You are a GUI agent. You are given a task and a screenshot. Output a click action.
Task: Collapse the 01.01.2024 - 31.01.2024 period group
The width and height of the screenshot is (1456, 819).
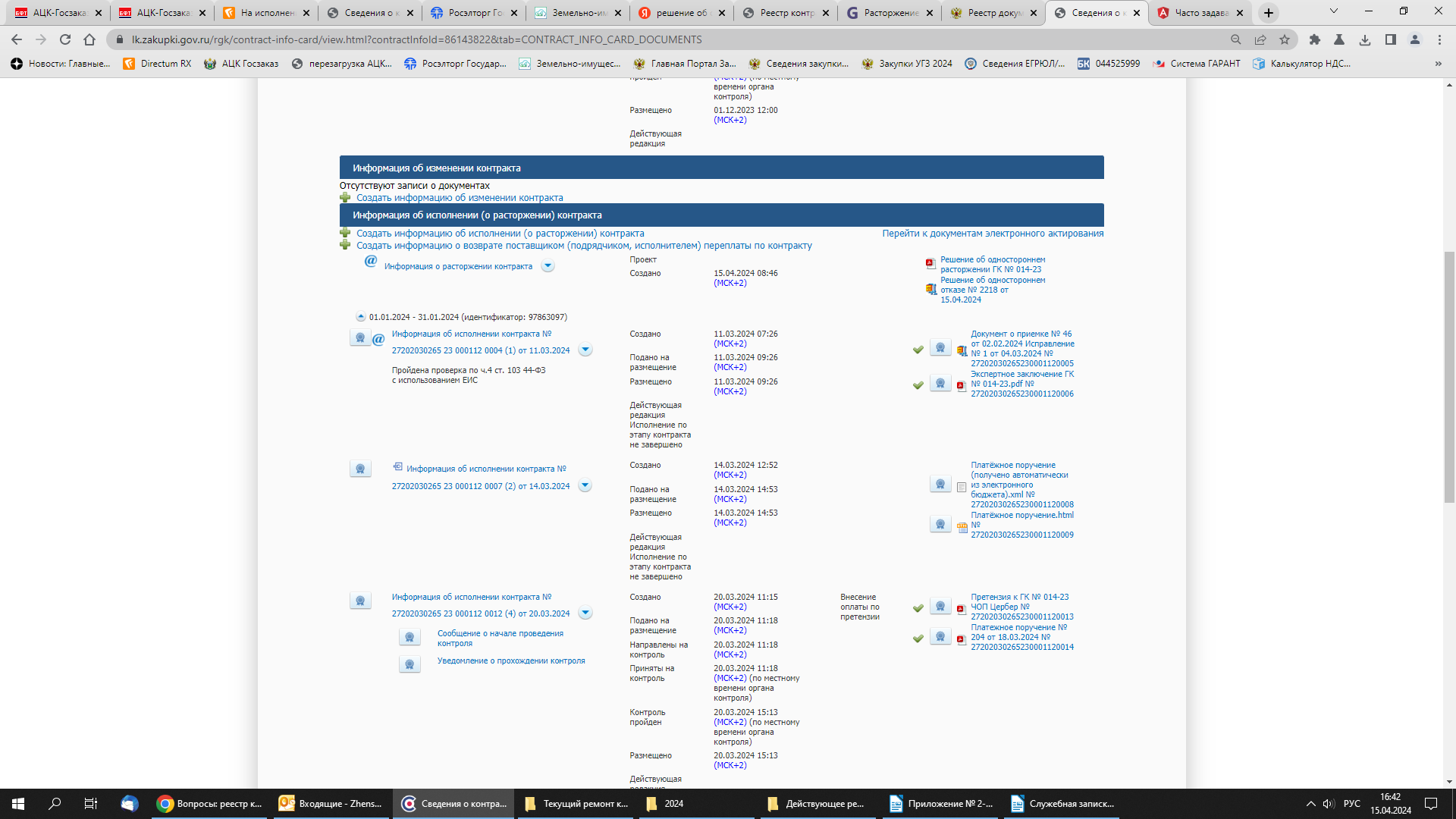tap(361, 317)
